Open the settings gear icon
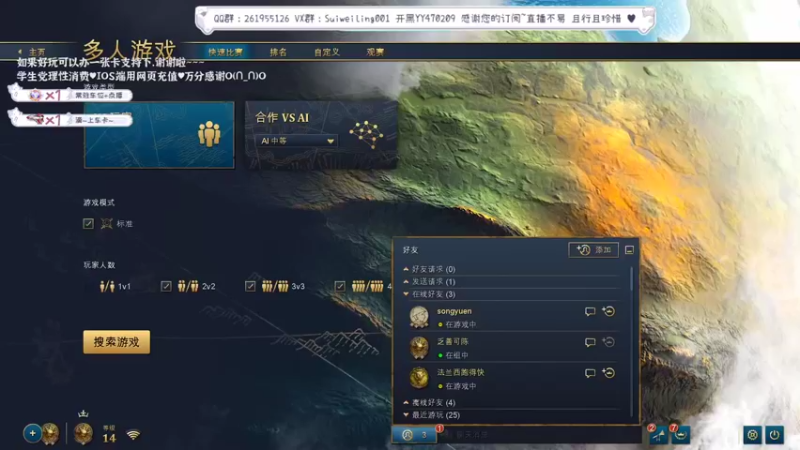Screen dimensions: 800x450 [753, 435]
